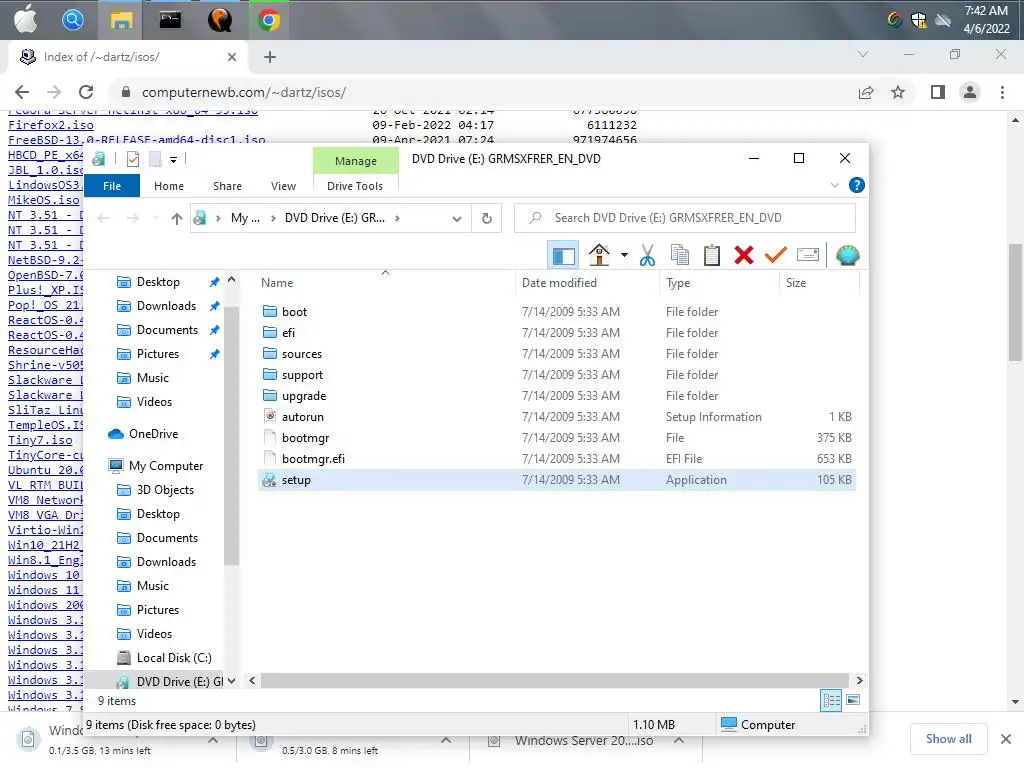Click the orange checkmark Properties icon

pos(775,255)
